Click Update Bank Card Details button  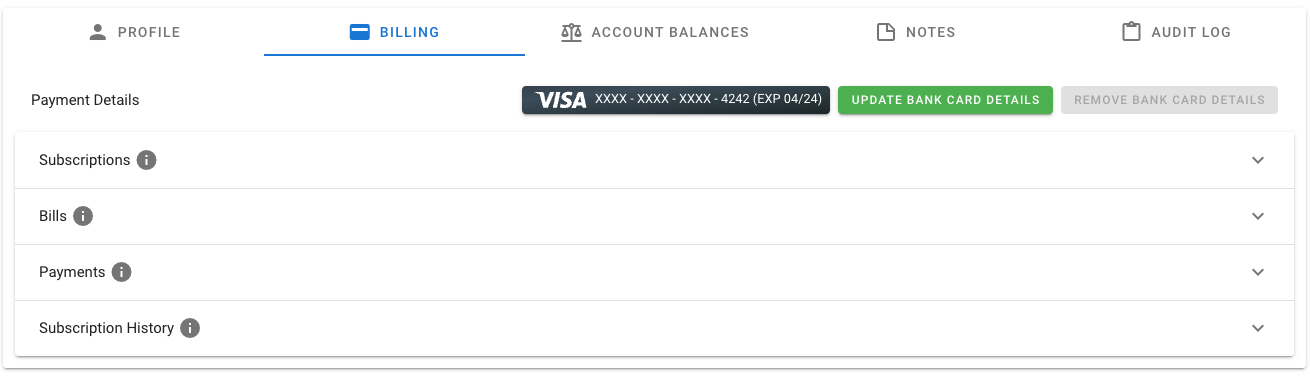945,100
